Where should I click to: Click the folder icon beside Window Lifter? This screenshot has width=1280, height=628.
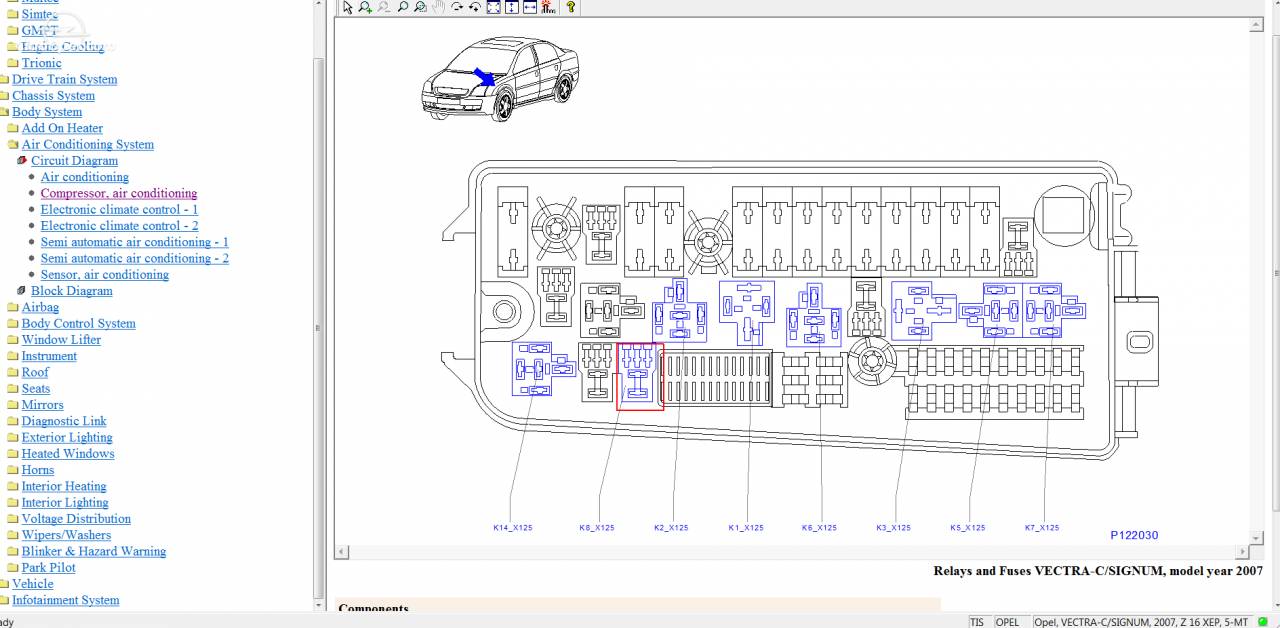[13, 340]
